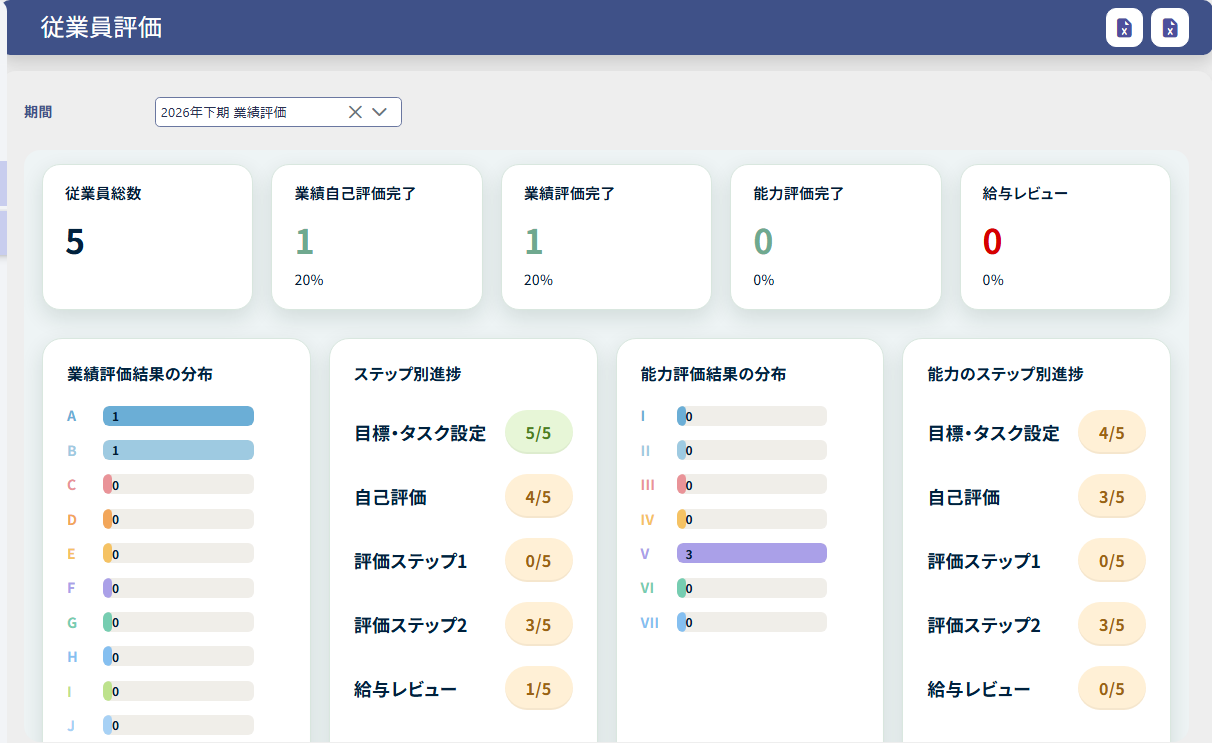The image size is (1212, 743).
Task: Click the ステップ別進捗 panel title
Action: click(x=407, y=374)
